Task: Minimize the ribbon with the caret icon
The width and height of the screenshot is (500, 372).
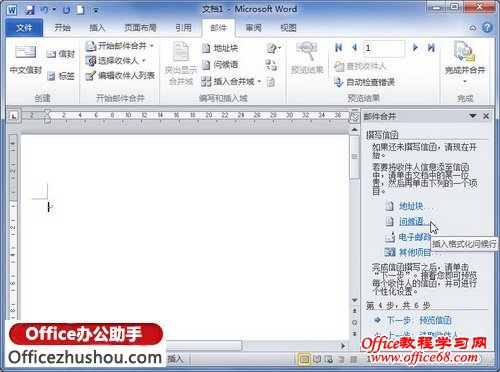Action: point(473,28)
